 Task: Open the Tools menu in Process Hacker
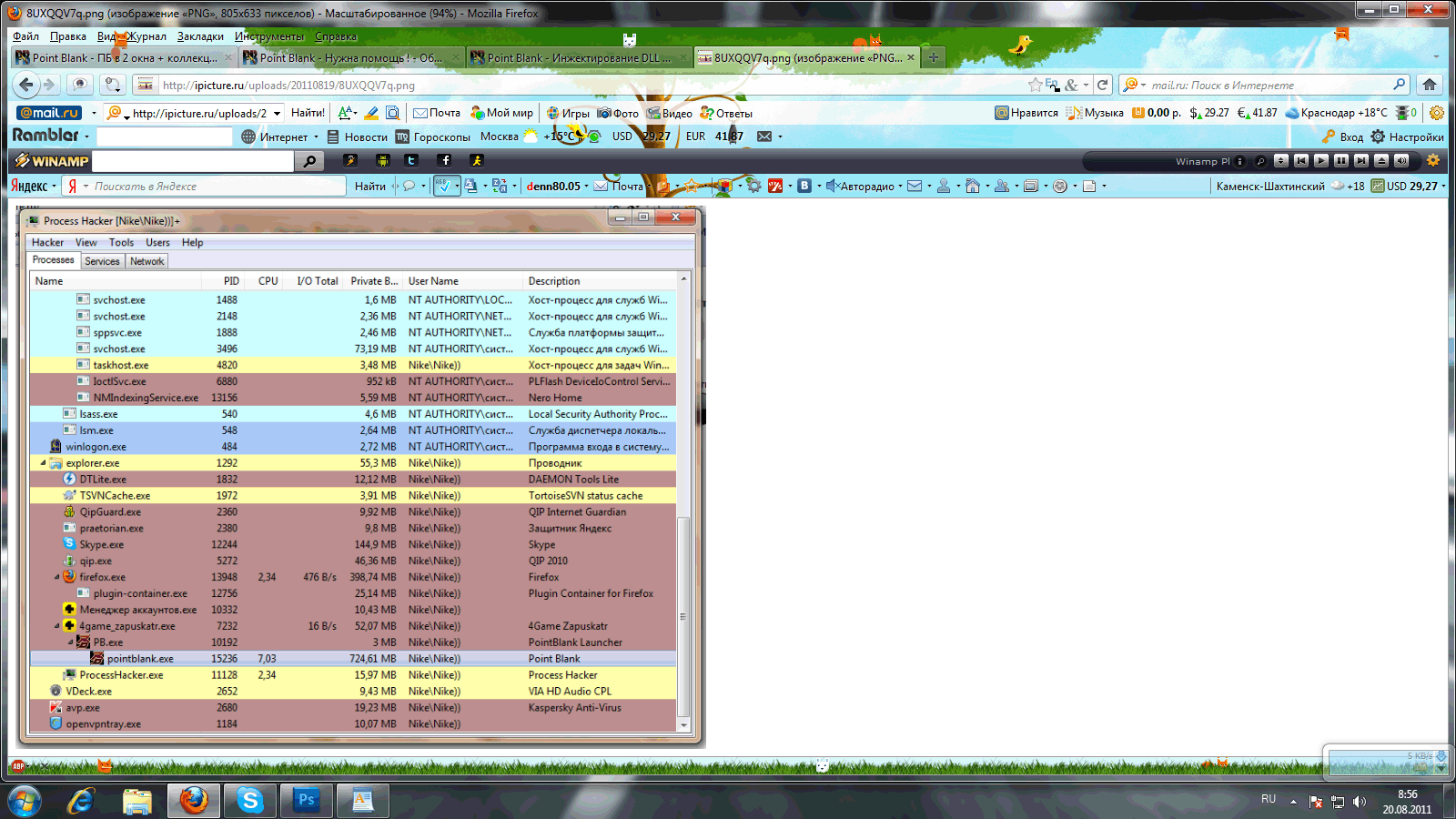click(x=121, y=243)
